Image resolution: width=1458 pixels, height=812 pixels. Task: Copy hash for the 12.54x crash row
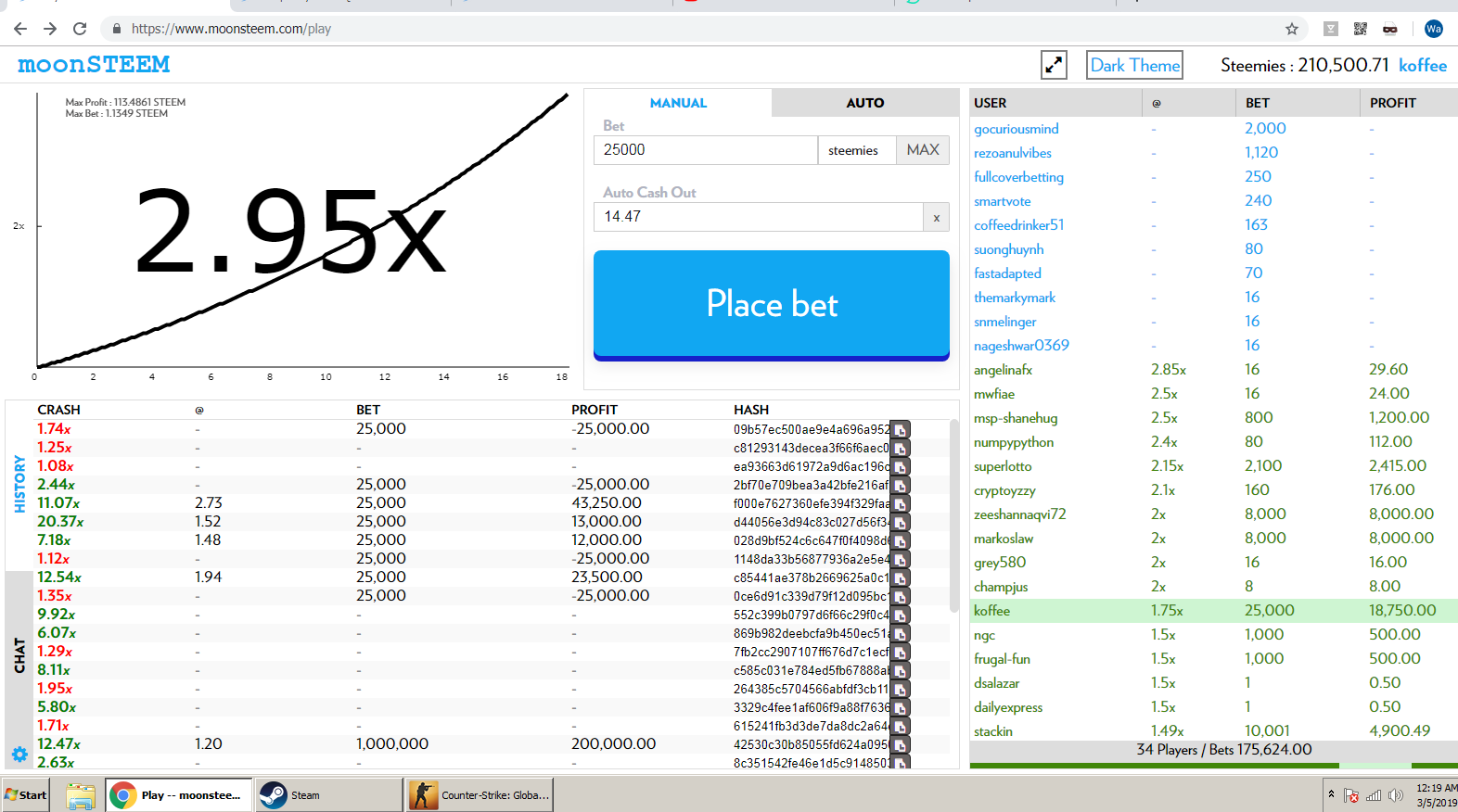[x=900, y=577]
